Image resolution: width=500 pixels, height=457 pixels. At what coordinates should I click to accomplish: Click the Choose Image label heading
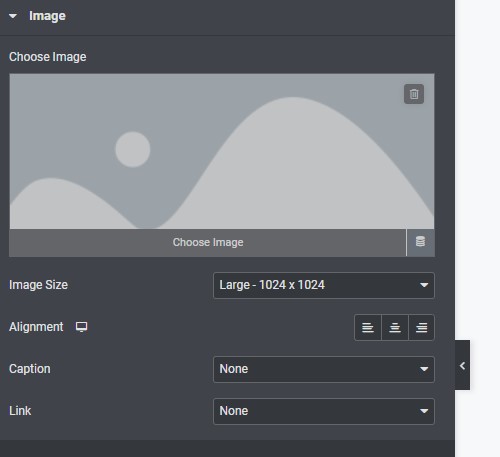point(48,57)
